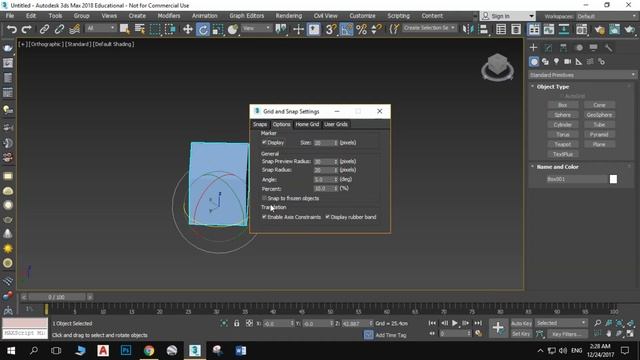Toggle the Scene Explorer icon

[x=501, y=29]
